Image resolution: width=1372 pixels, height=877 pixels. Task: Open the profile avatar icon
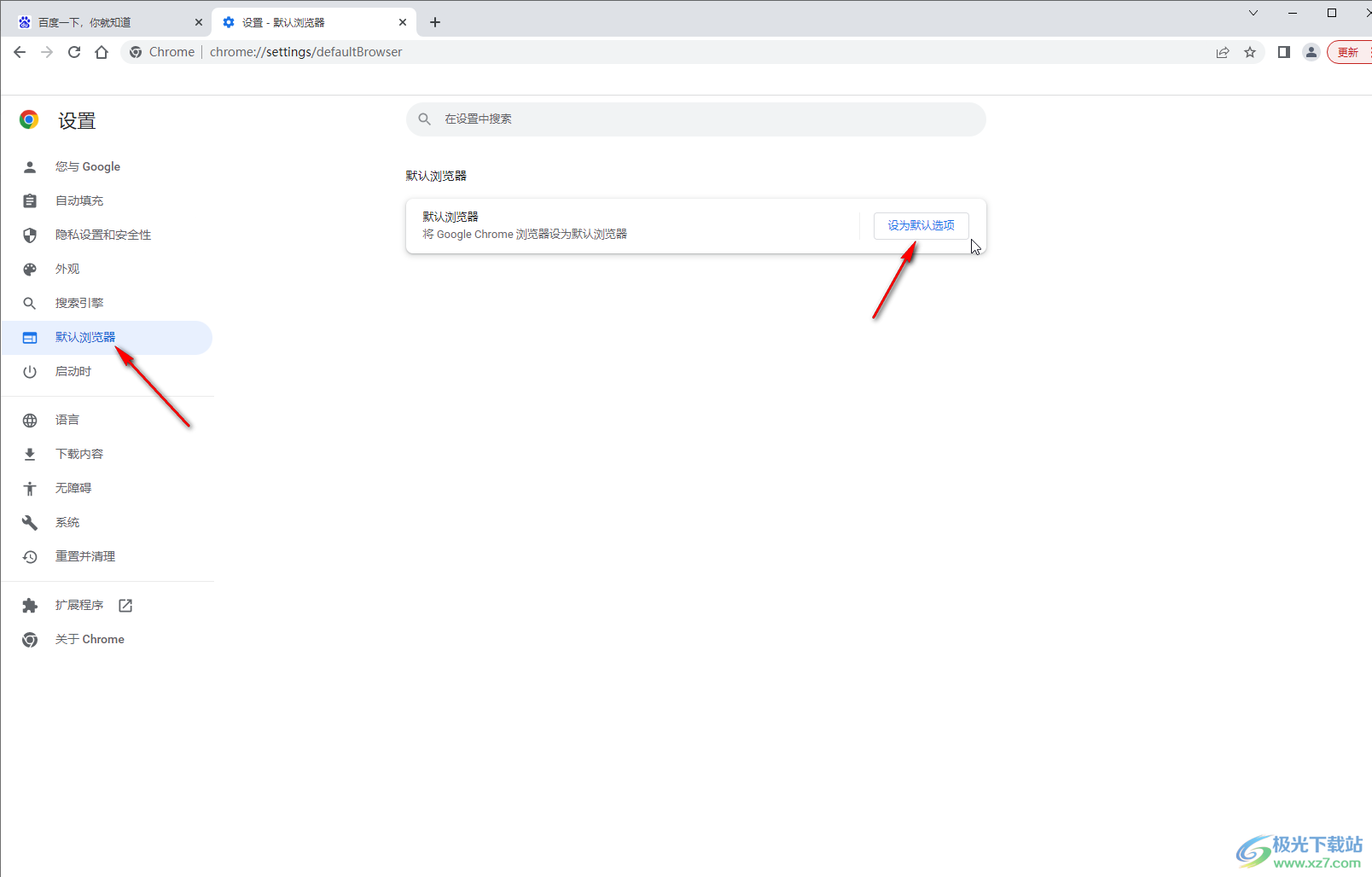click(x=1311, y=52)
